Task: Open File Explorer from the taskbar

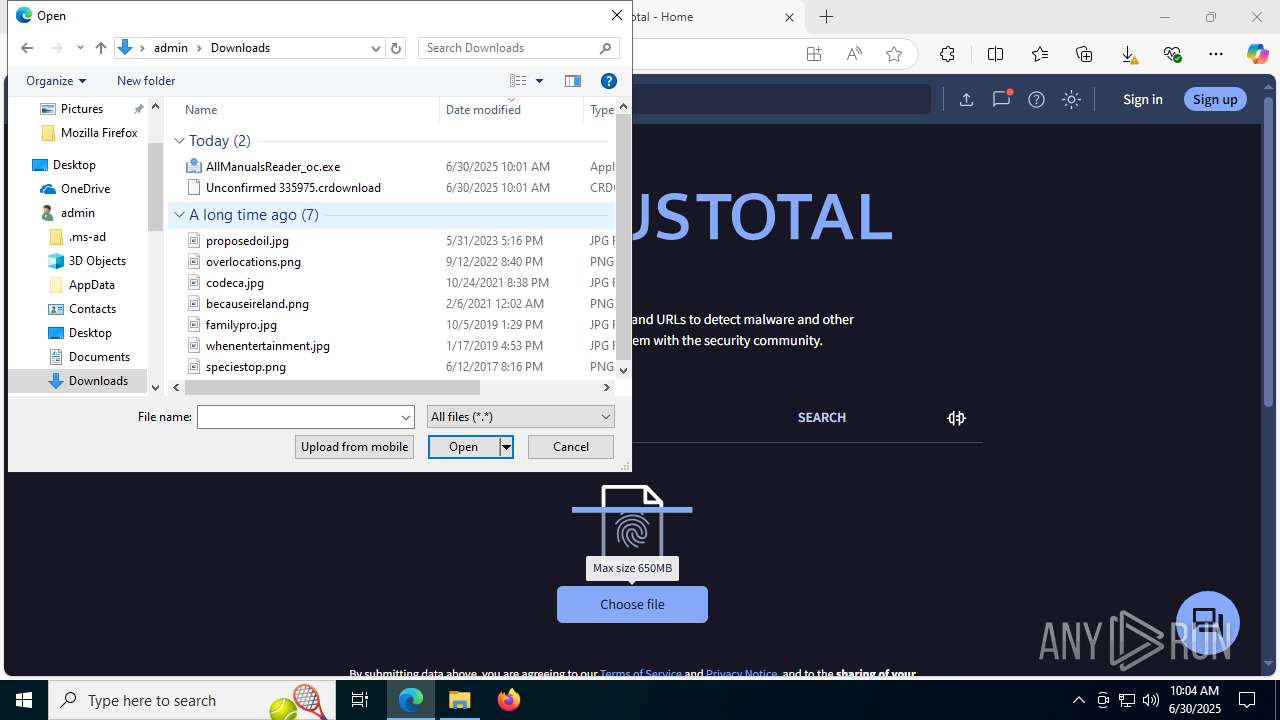Action: pyautogui.click(x=459, y=700)
